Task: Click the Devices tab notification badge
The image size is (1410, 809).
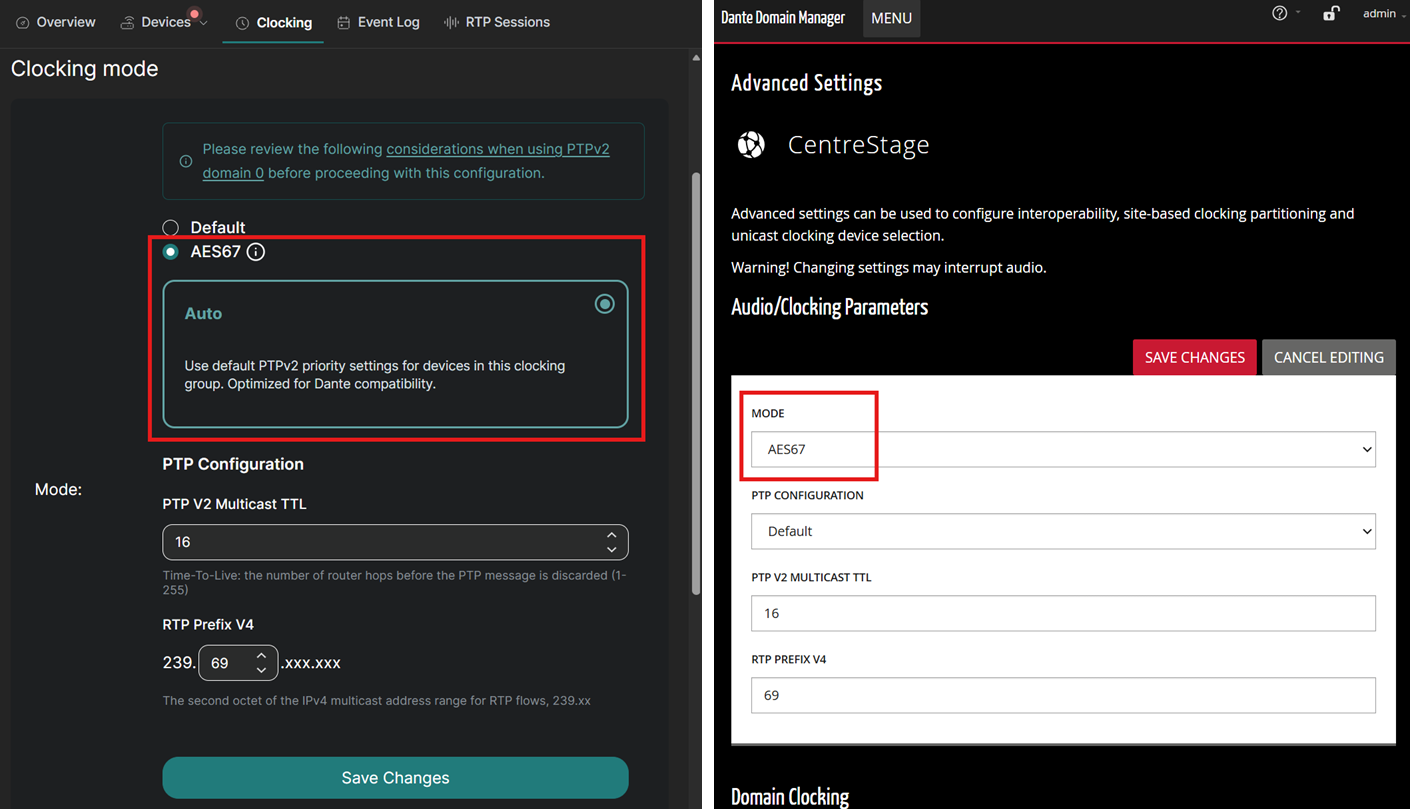Action: pyautogui.click(x=195, y=14)
